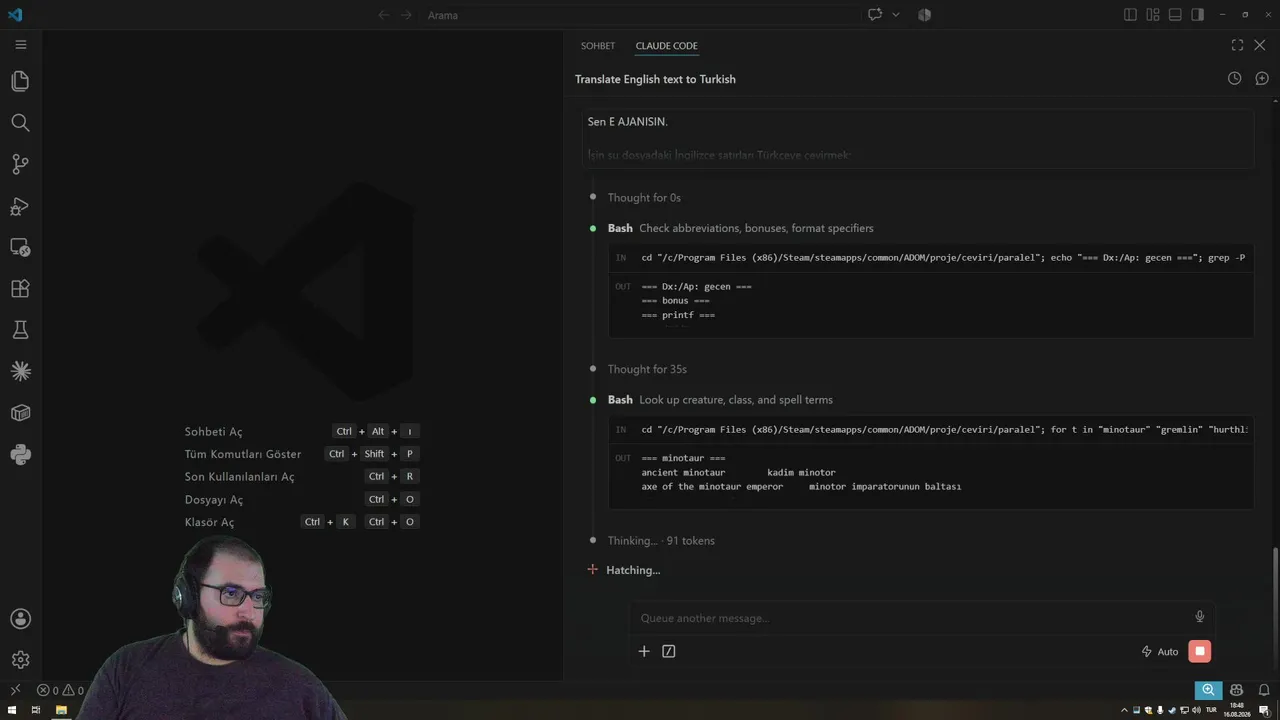Open the container box view in activity bar
This screenshot has width=1280, height=720.
point(20,413)
